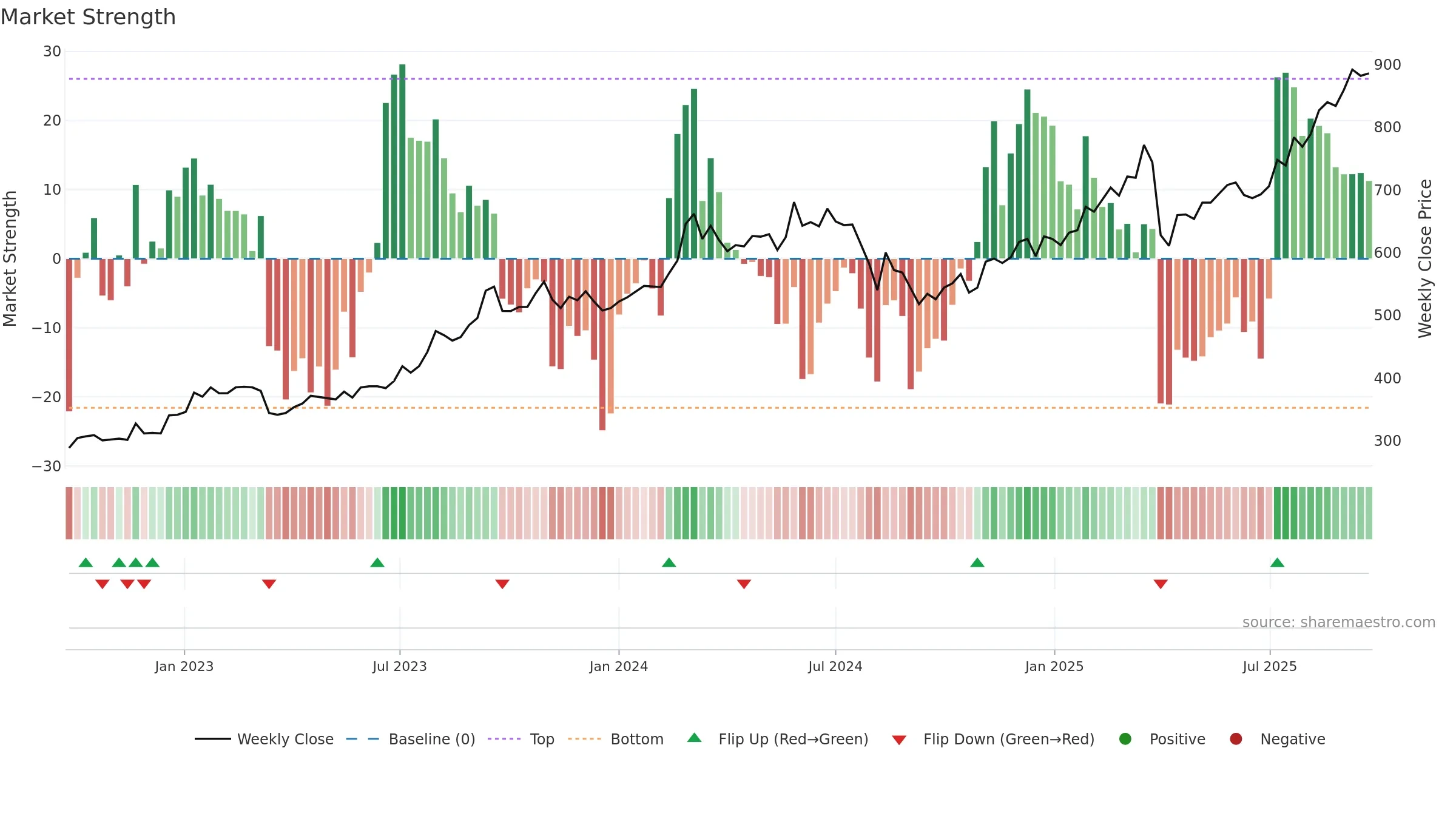
Task: Click the red Negative circle in legend
Action: [1236, 739]
